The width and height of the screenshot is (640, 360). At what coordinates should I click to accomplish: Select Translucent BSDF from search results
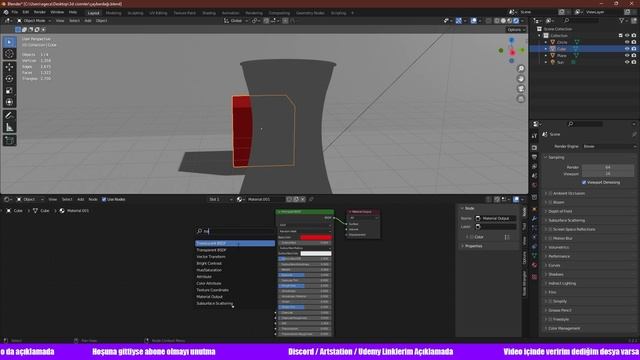(235, 244)
